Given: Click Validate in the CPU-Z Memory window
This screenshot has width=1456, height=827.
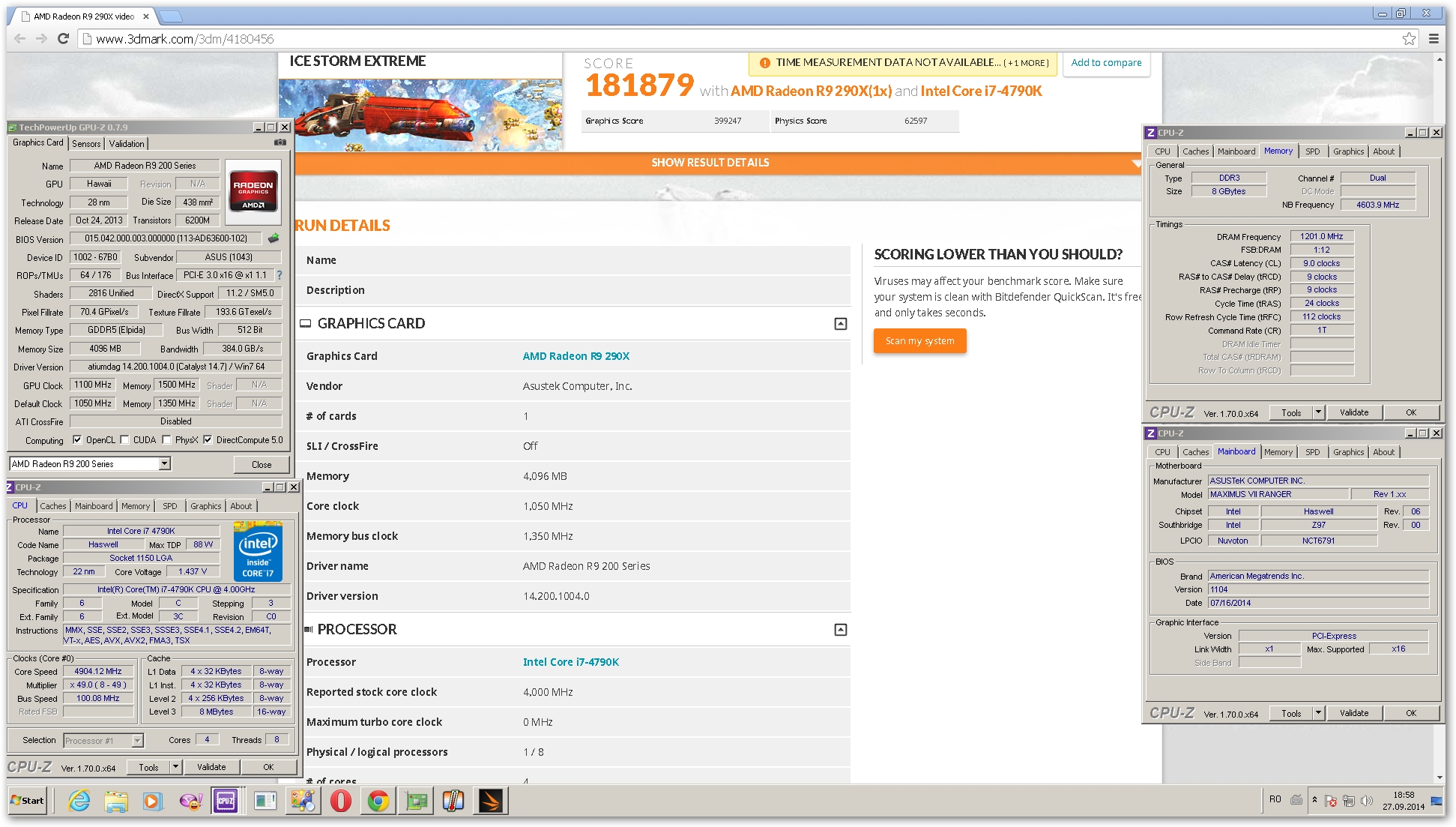Looking at the screenshot, I should (1354, 412).
